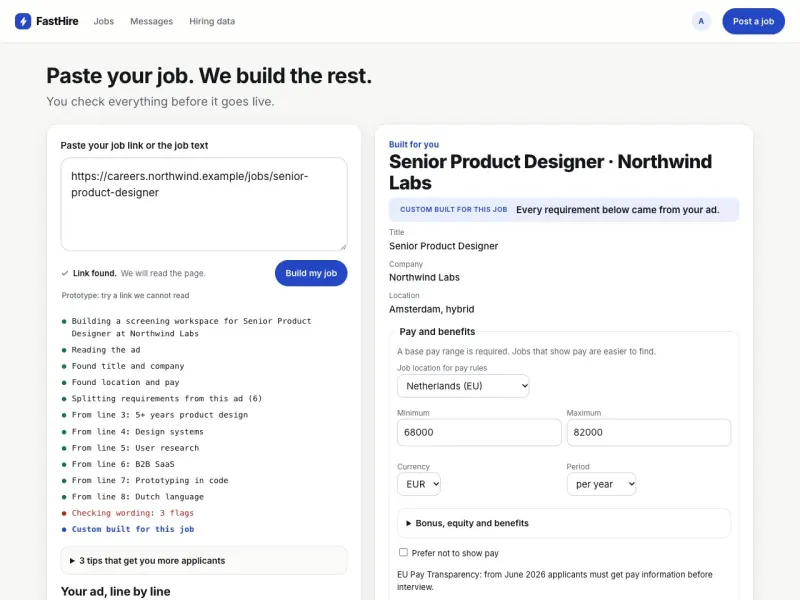
Task: Click the 'CUSTOM BUILT FOR THIS JOB' badge
Action: [454, 210]
